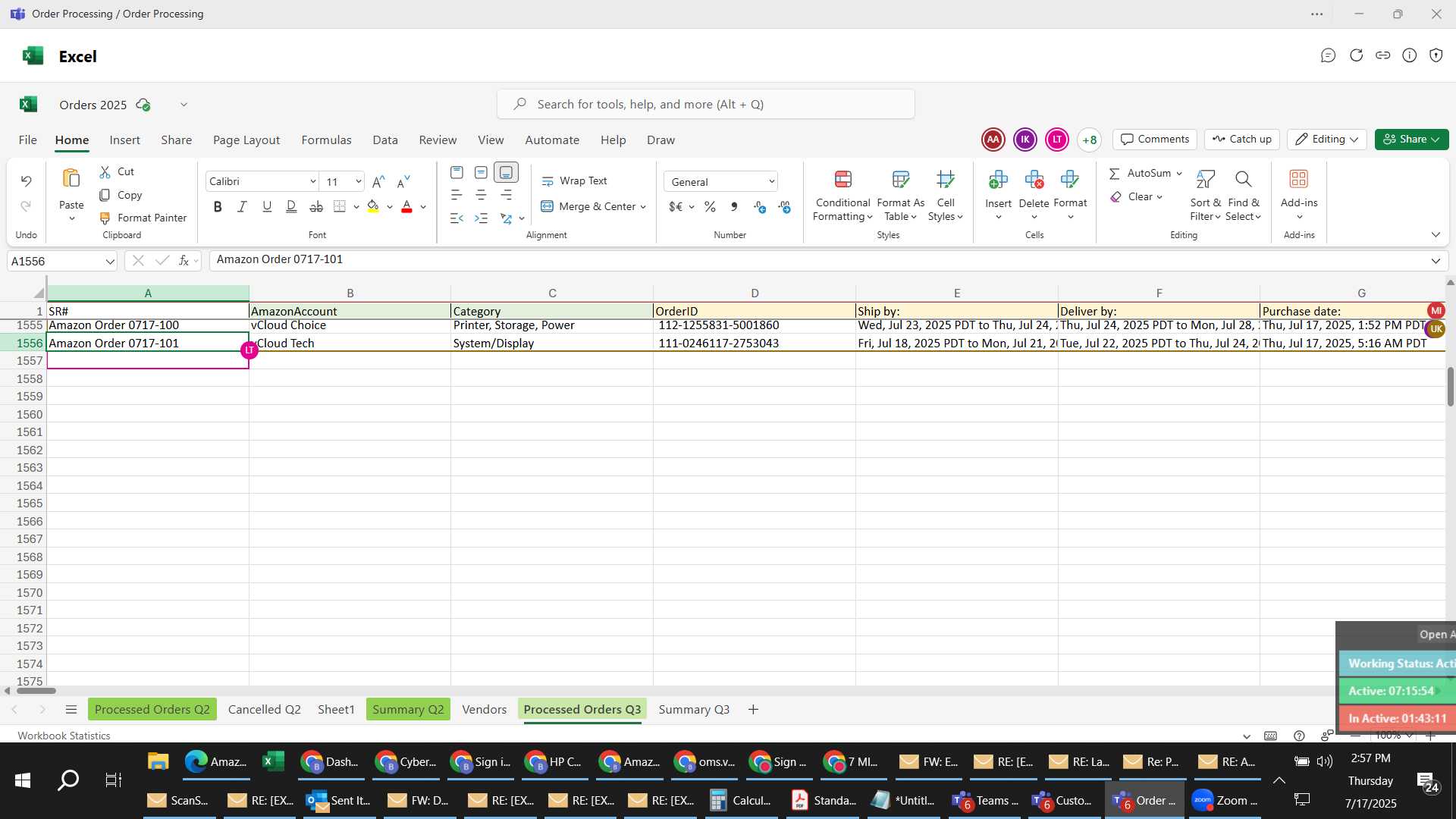
Task: Apply double underline formatting
Action: 291,206
